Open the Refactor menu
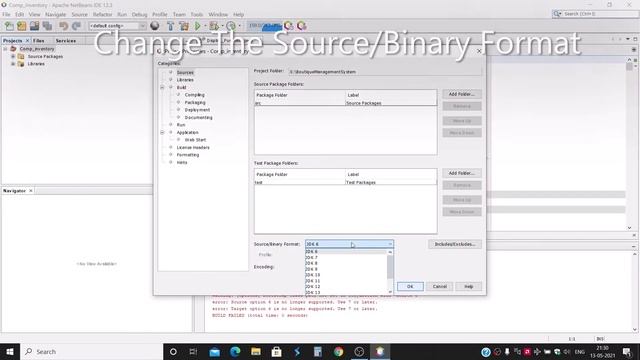 coord(102,14)
